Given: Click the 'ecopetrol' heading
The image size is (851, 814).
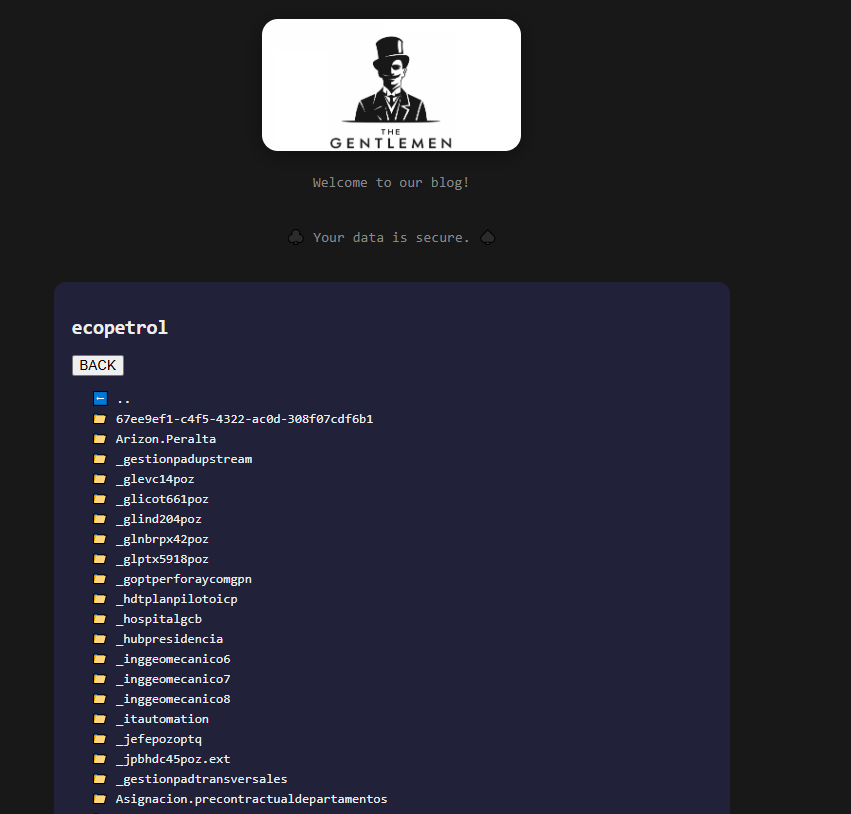Looking at the screenshot, I should (120, 328).
